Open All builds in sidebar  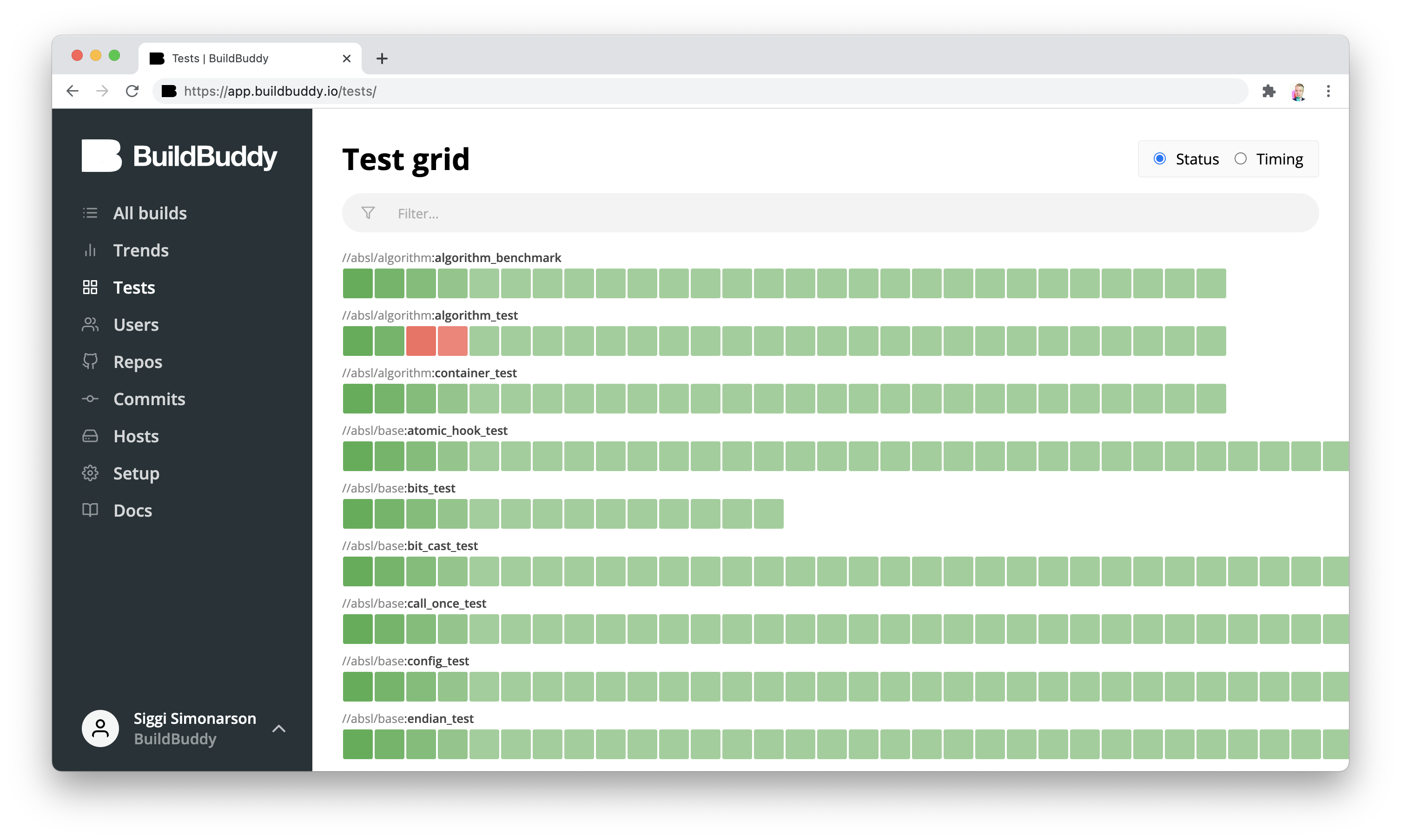tap(150, 213)
